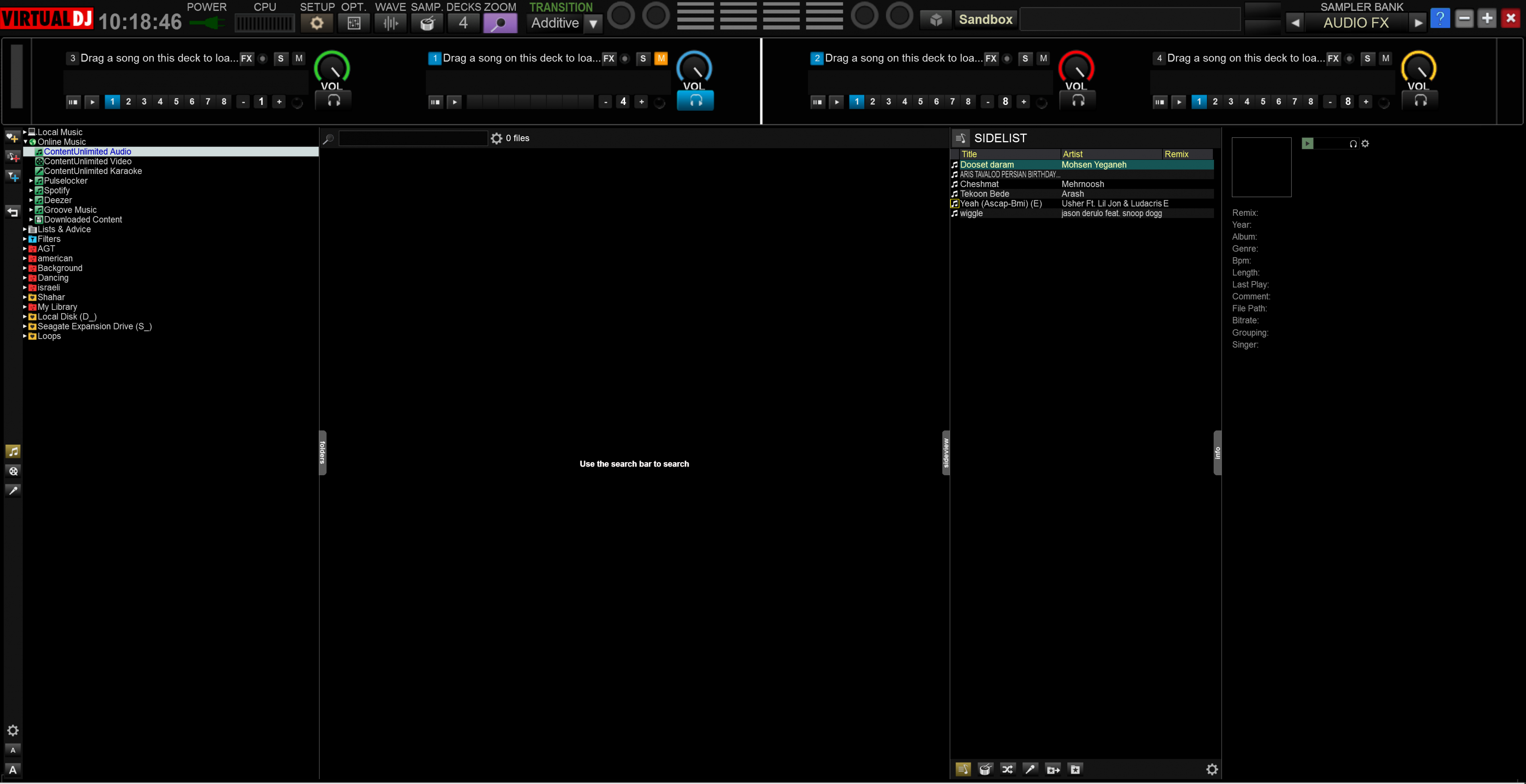Toggle the M button on deck 1
This screenshot has height=784, width=1526.
coord(661,58)
